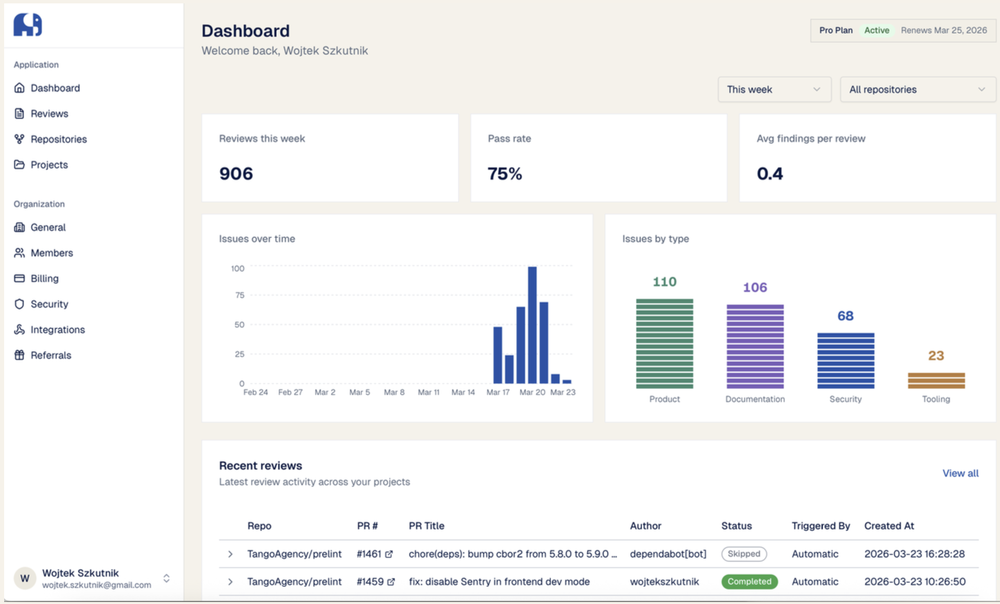Click the Billing card icon
Viewport: 1000px width, 604px height.
pyautogui.click(x=20, y=279)
